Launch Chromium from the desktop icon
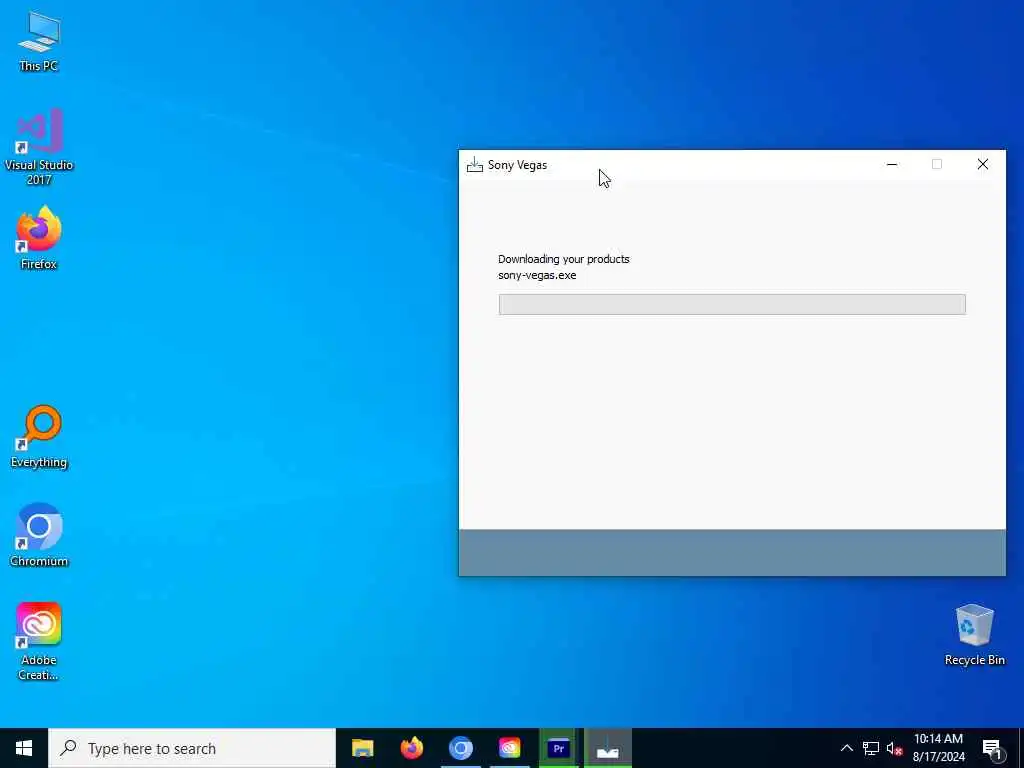 39,535
